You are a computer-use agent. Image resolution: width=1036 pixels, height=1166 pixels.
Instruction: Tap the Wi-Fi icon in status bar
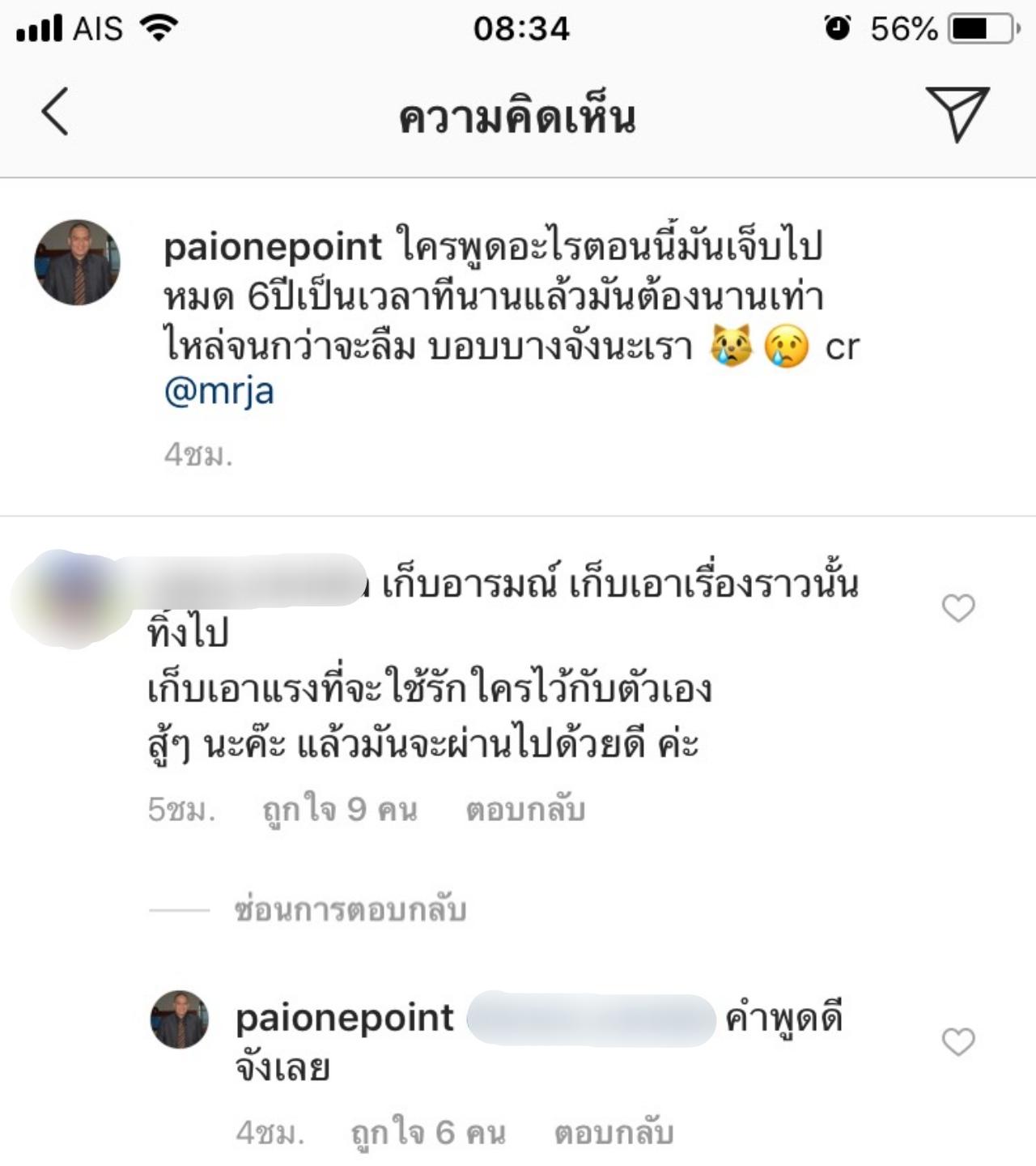pyautogui.click(x=159, y=28)
